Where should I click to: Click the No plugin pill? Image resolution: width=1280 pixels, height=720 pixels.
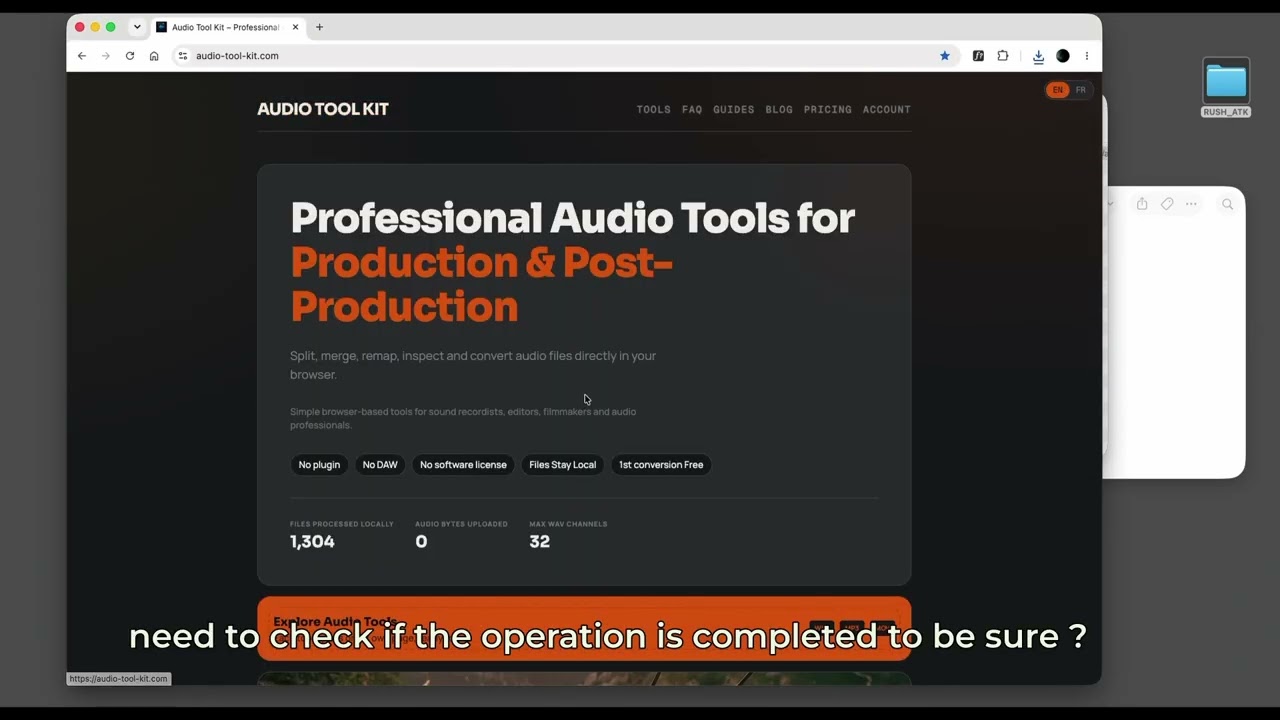[319, 465]
